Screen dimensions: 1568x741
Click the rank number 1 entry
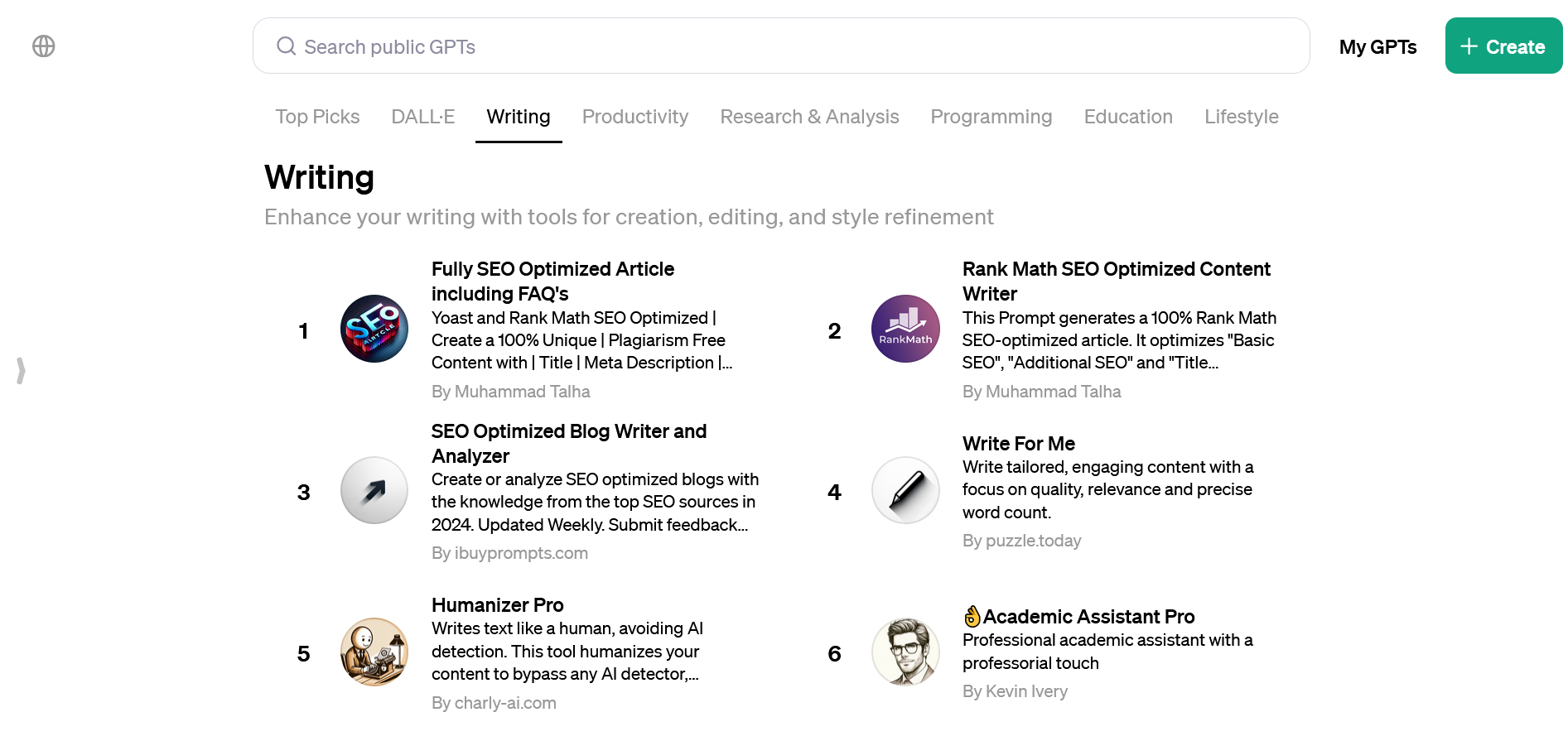click(303, 331)
